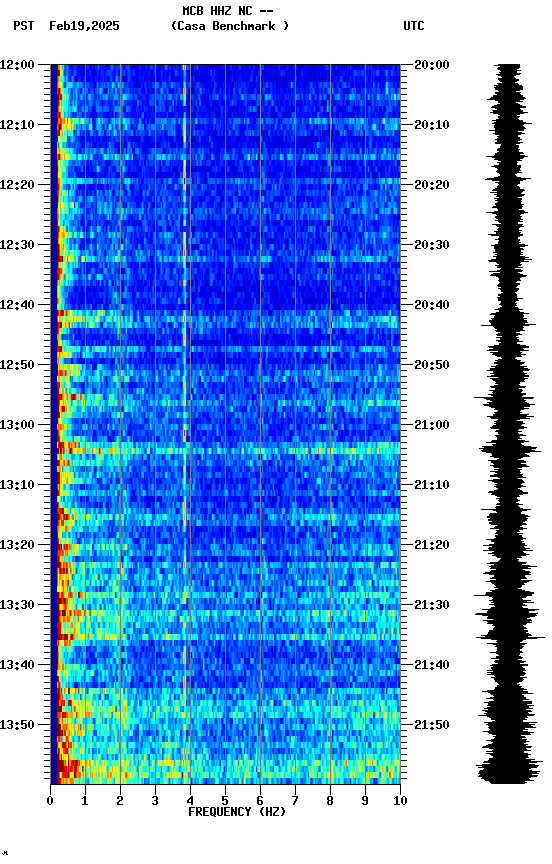
Task: Click the PST time label 12:40
Action: click(17, 305)
